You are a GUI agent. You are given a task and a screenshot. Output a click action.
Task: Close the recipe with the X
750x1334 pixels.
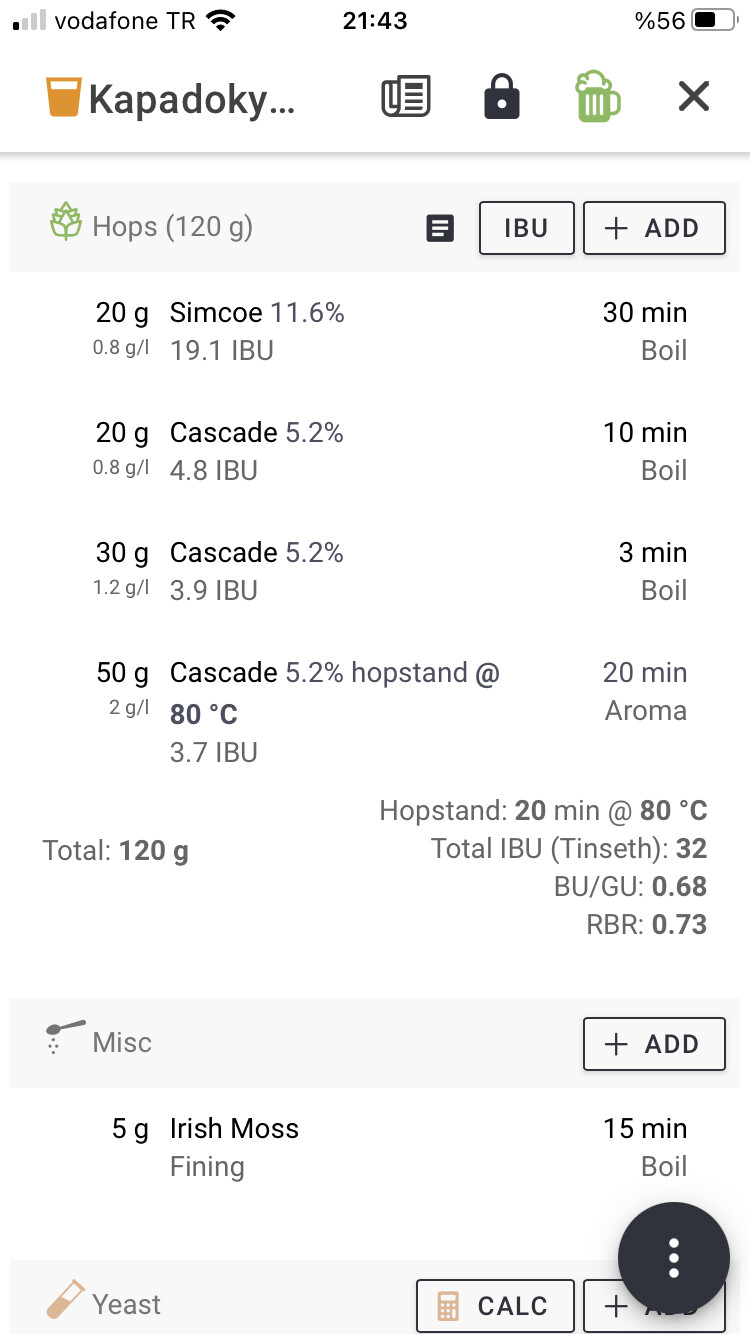693,97
